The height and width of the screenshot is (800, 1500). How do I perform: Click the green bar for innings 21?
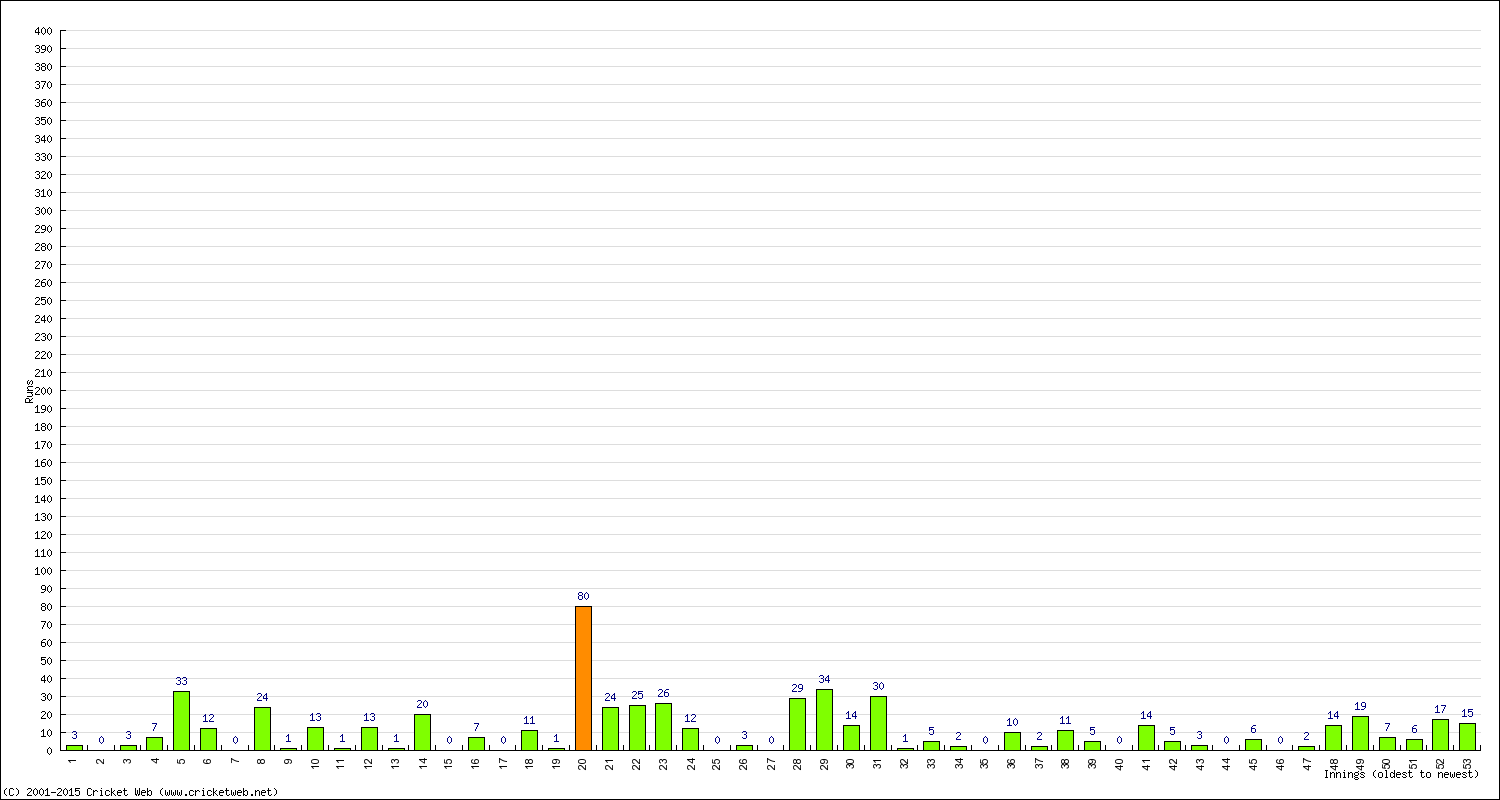(x=610, y=728)
